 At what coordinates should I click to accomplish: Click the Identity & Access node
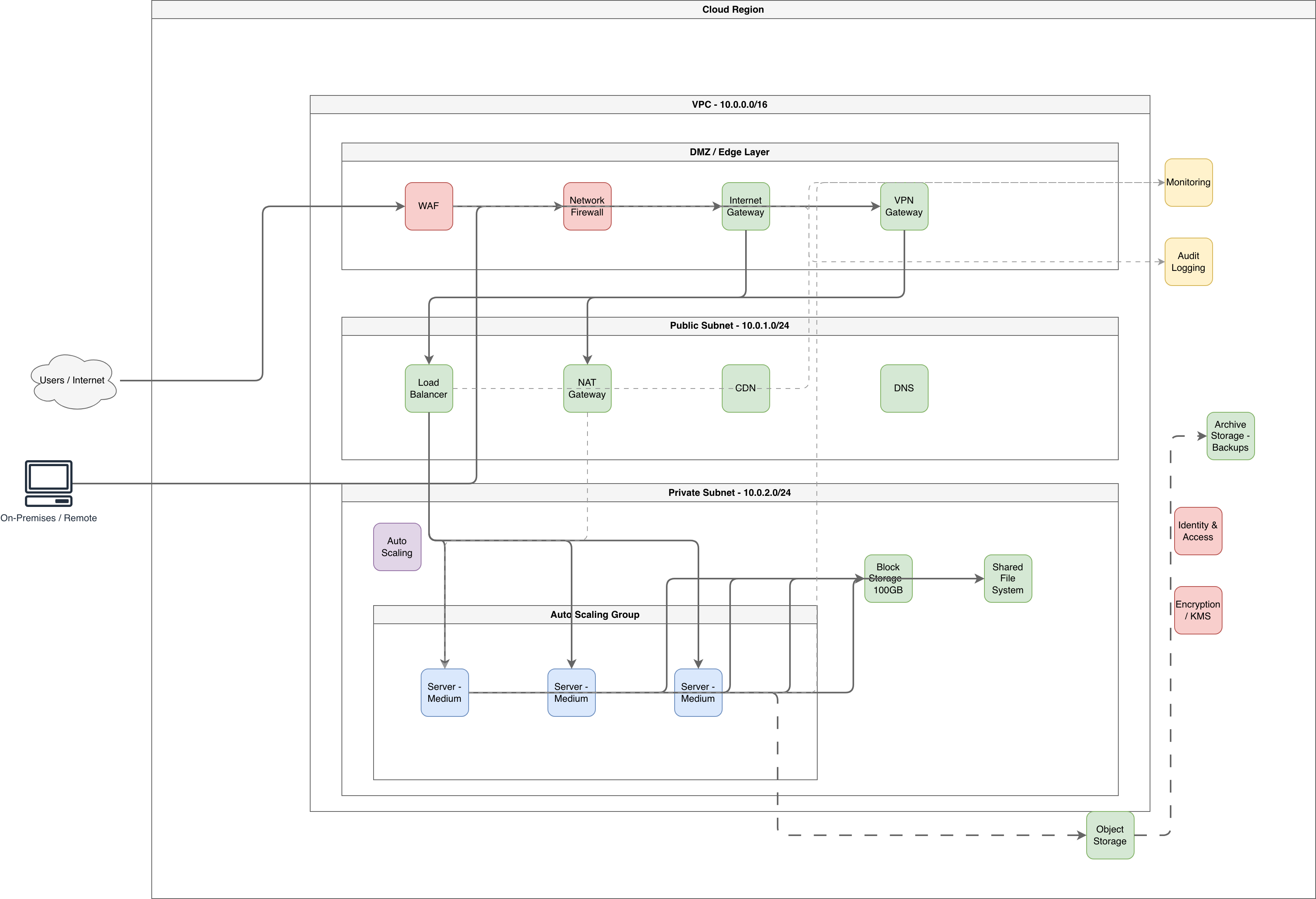pos(1198,531)
